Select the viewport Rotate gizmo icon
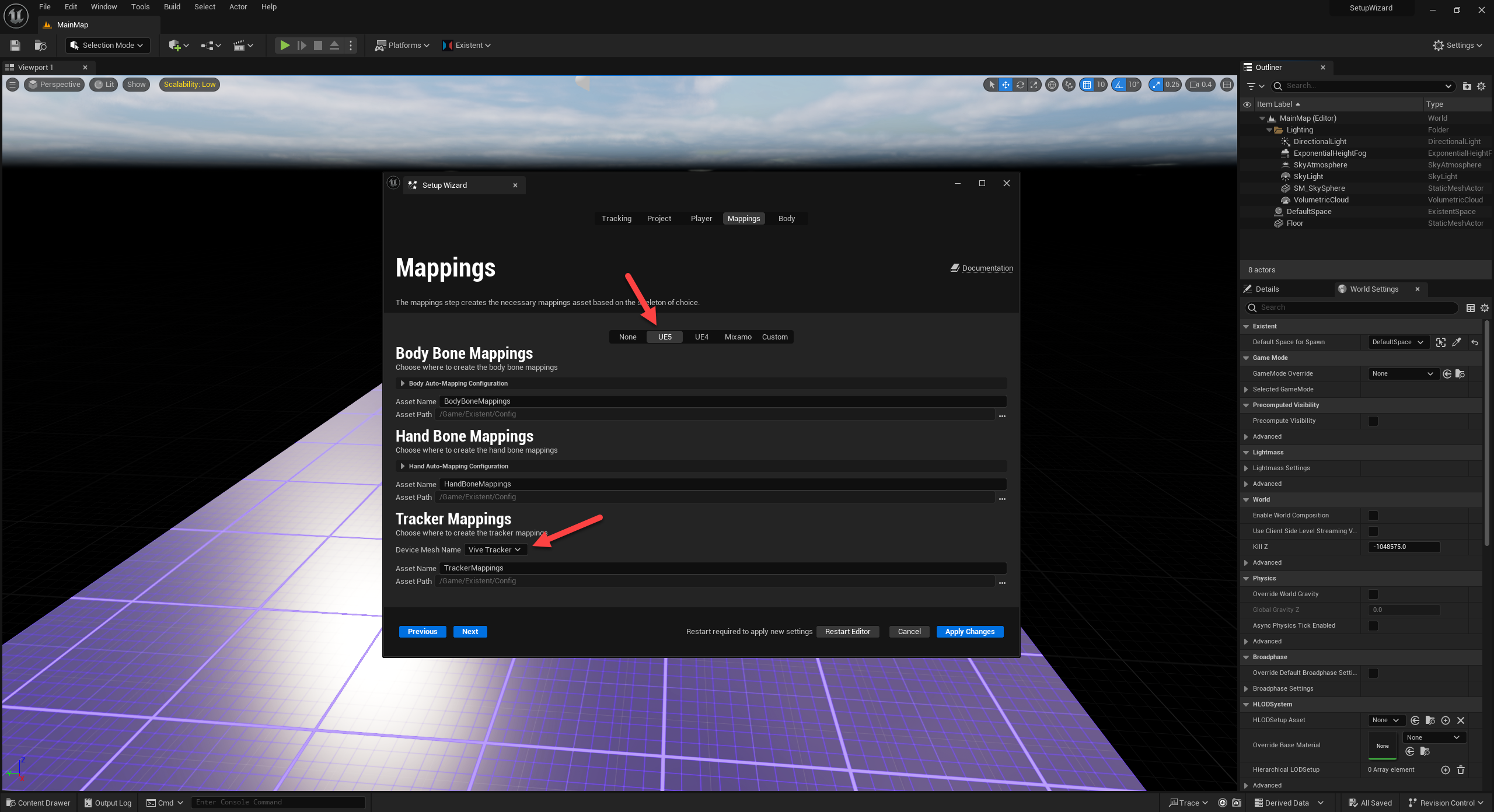 point(1020,85)
